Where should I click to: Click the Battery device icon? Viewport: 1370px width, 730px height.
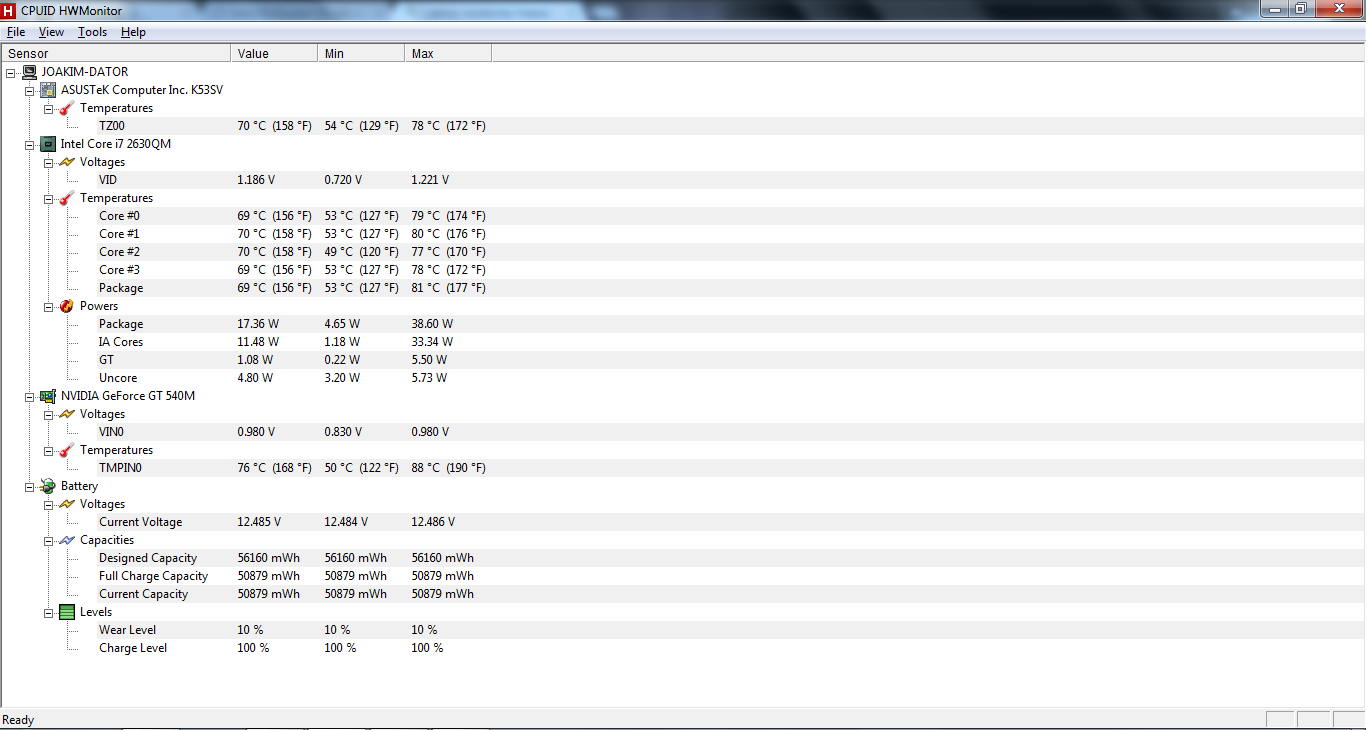(48, 486)
